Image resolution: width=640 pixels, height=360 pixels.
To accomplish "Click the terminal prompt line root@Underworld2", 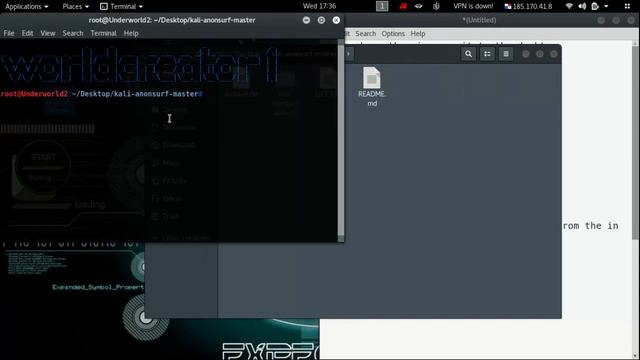I will [x=101, y=94].
